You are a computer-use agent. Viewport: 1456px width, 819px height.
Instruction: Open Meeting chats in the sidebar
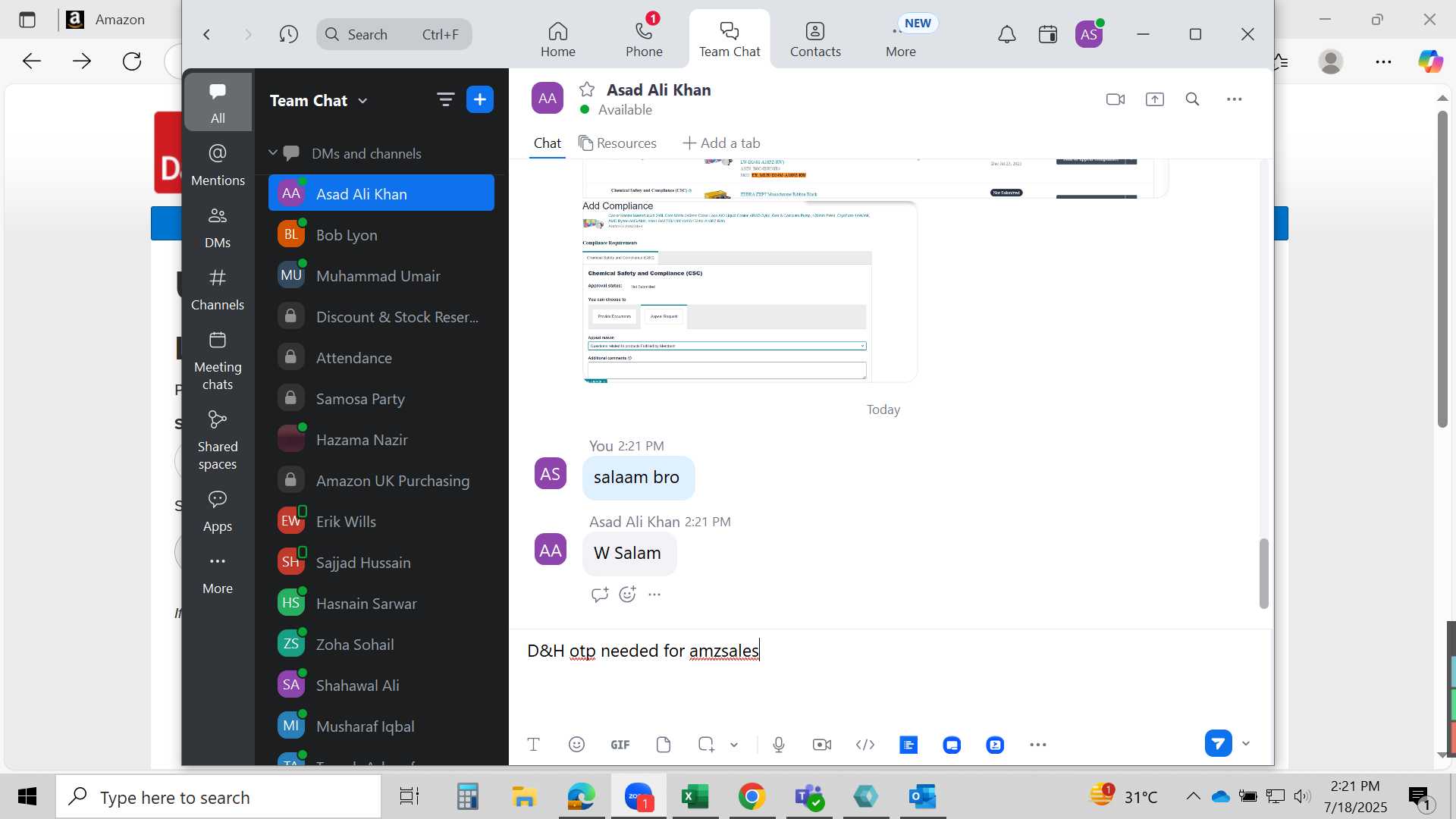coord(218,360)
